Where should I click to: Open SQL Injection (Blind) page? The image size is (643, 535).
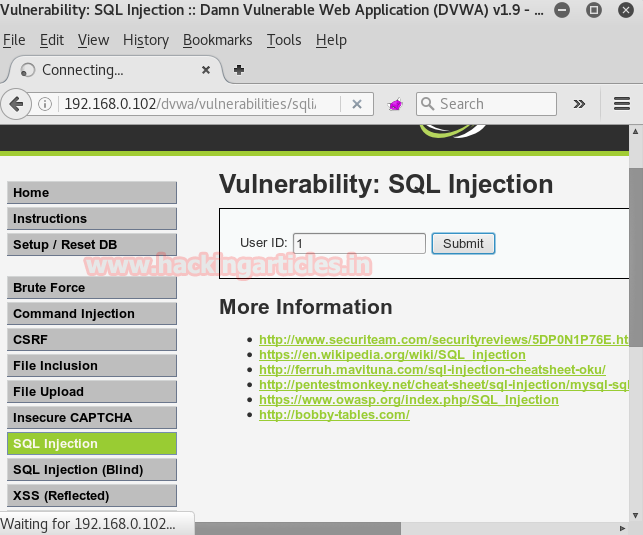coord(92,469)
